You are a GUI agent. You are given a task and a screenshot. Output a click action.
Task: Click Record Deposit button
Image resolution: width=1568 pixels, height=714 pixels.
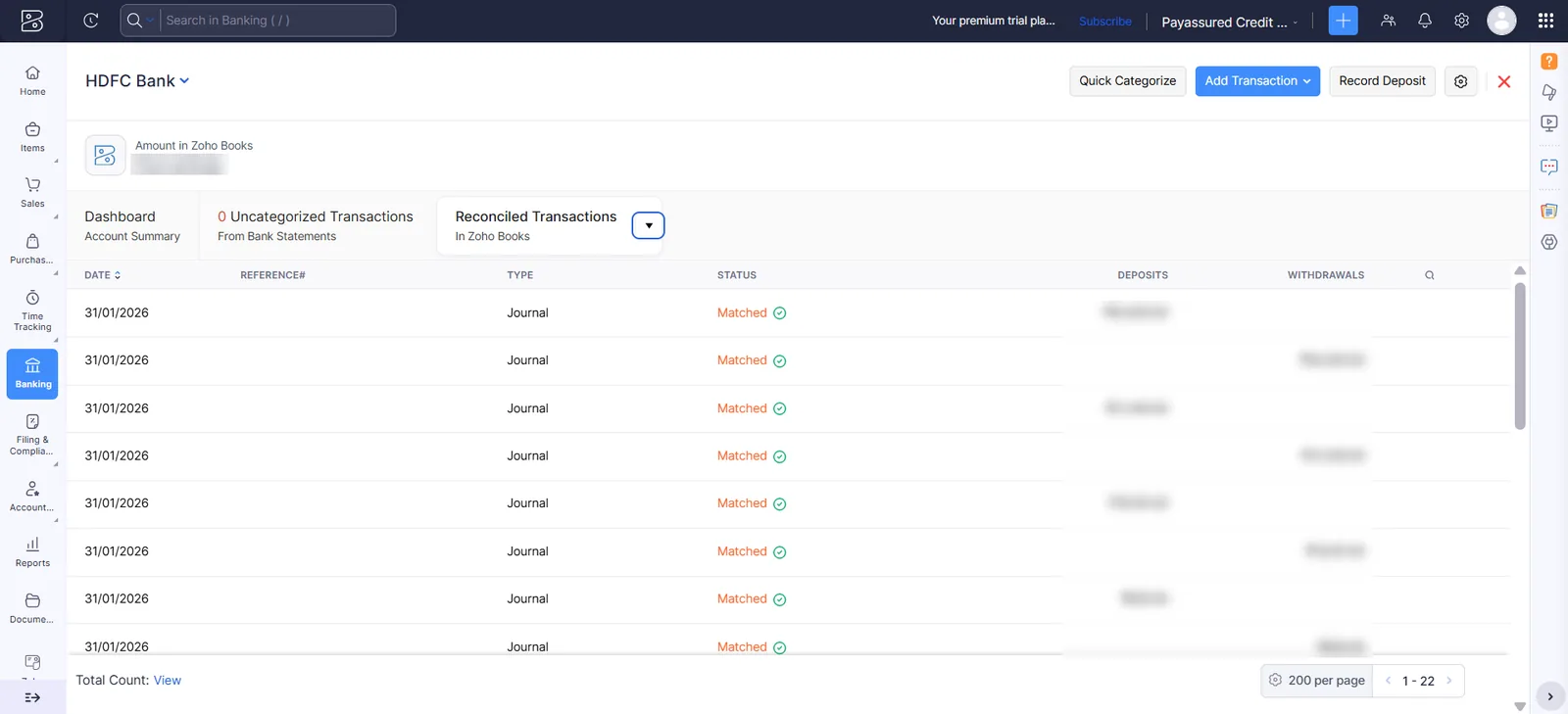point(1382,81)
